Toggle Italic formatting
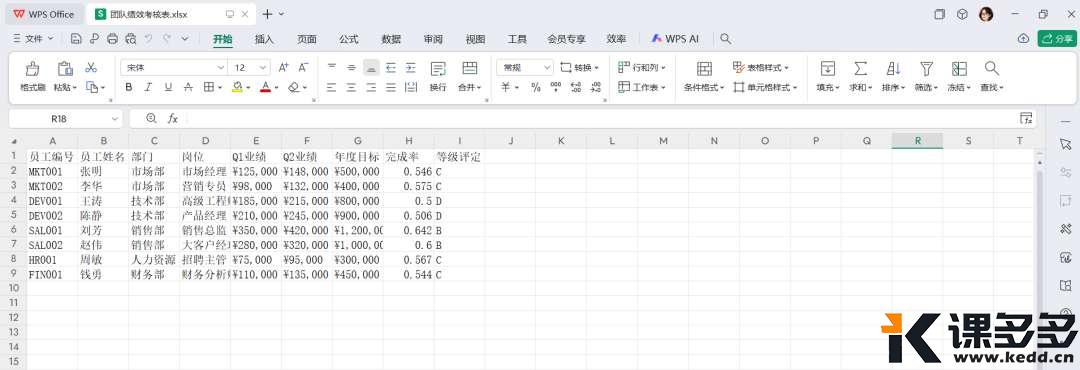The width and height of the screenshot is (1080, 370). 148,88
